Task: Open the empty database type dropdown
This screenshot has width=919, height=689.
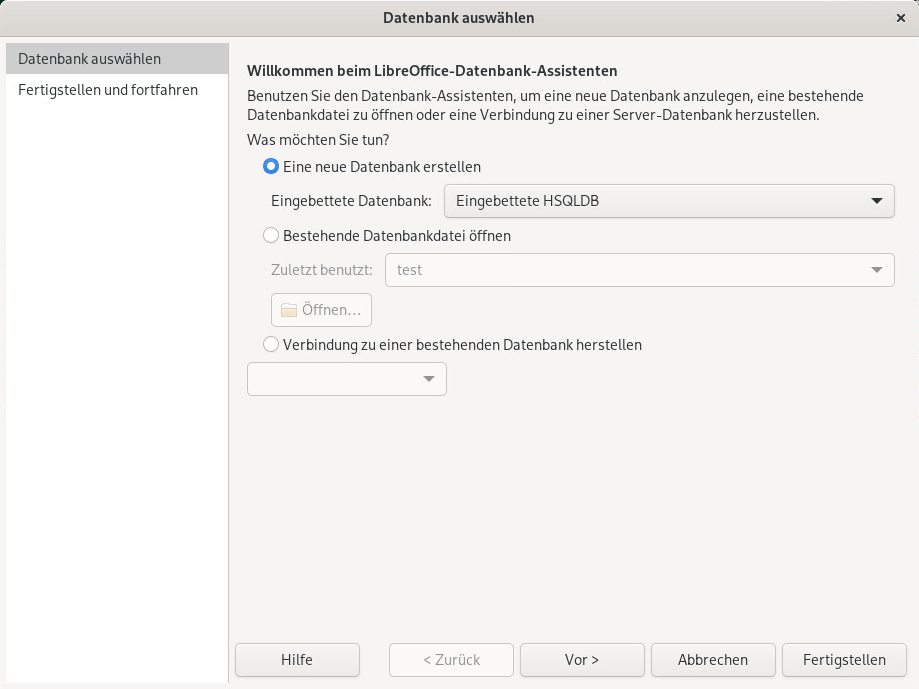Action: pyautogui.click(x=346, y=379)
